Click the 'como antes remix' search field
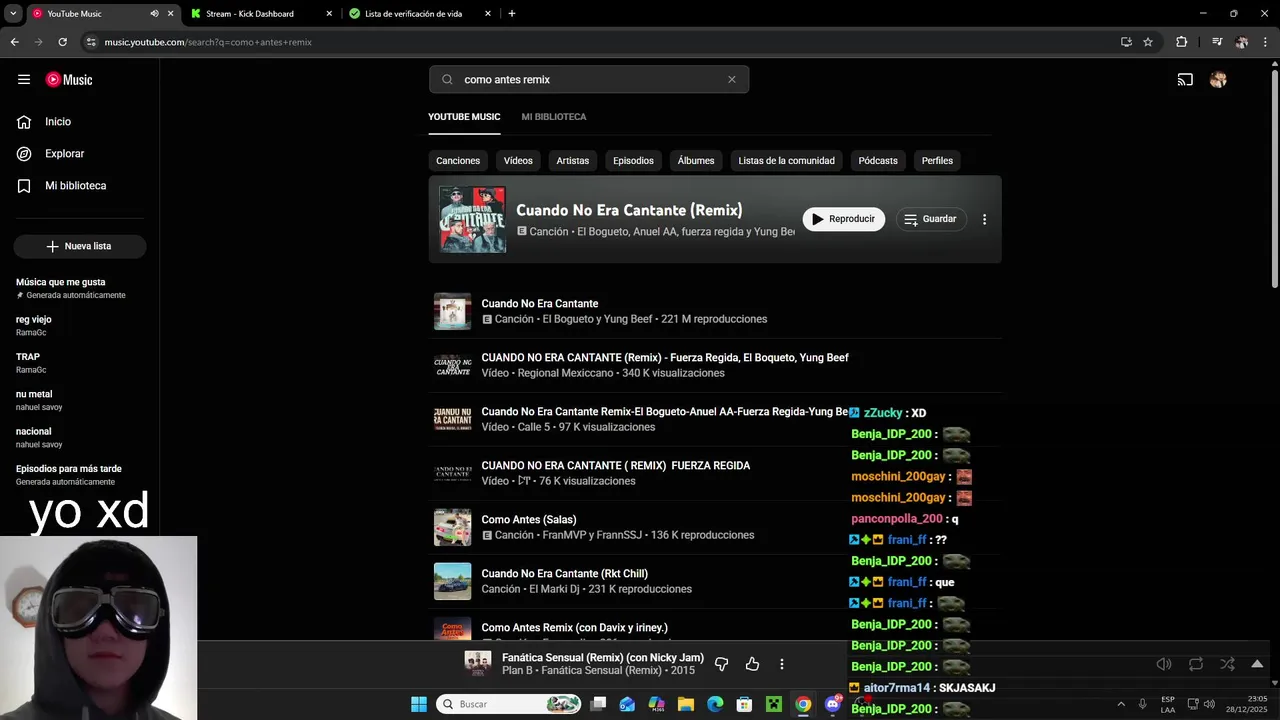 (589, 80)
